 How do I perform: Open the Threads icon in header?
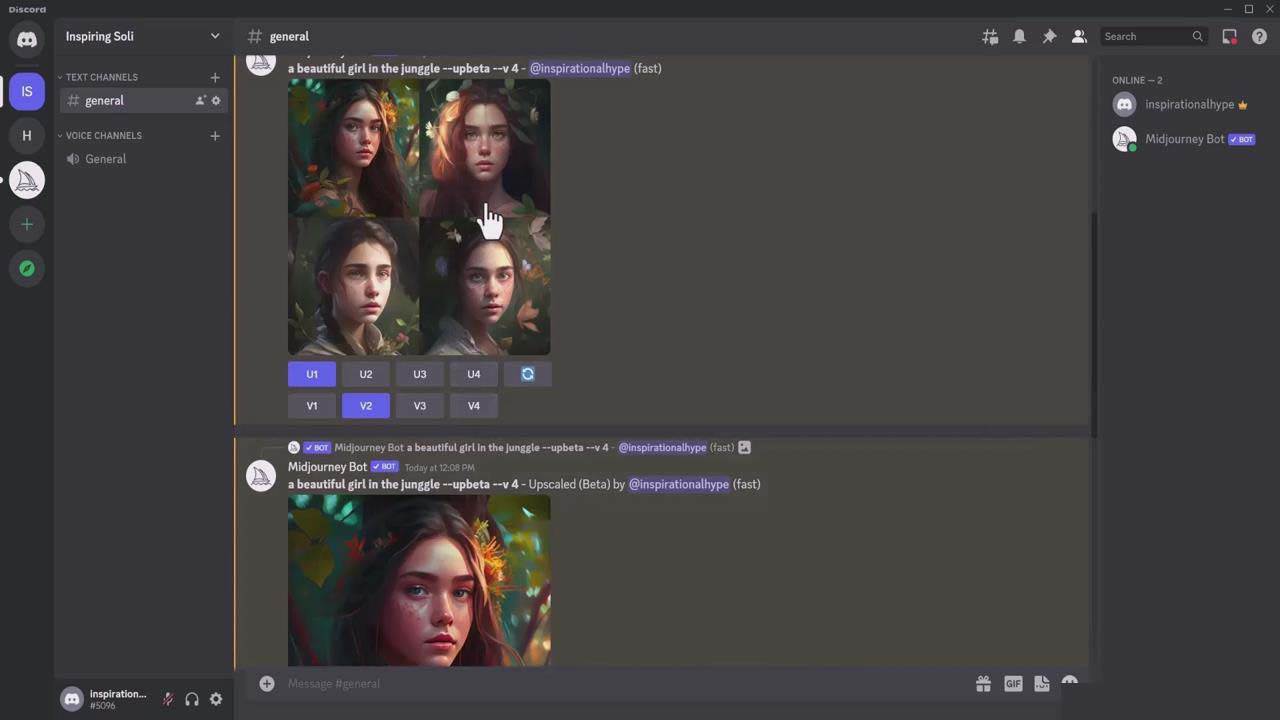pos(990,36)
